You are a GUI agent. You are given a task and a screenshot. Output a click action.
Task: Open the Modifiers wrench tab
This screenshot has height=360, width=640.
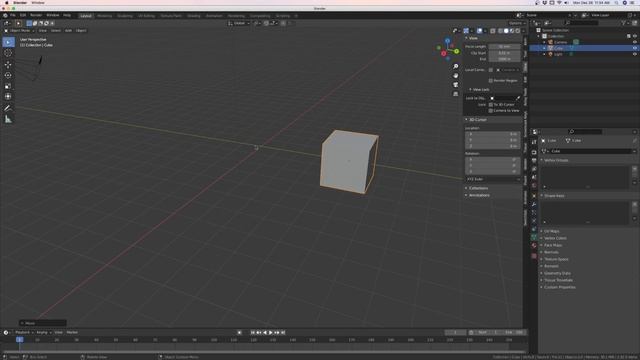534,204
